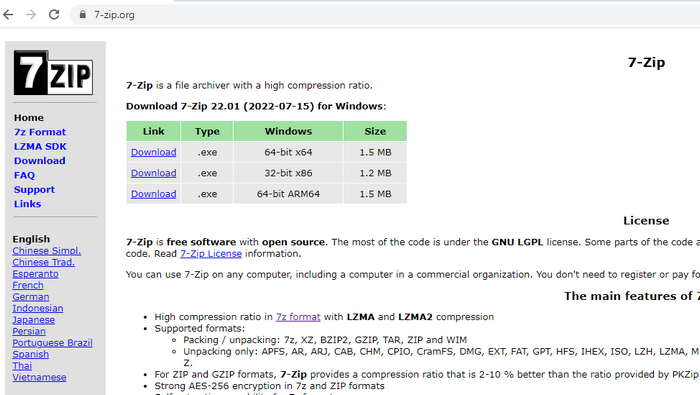
Task: Click the 7-Zip logo image
Action: pos(54,72)
